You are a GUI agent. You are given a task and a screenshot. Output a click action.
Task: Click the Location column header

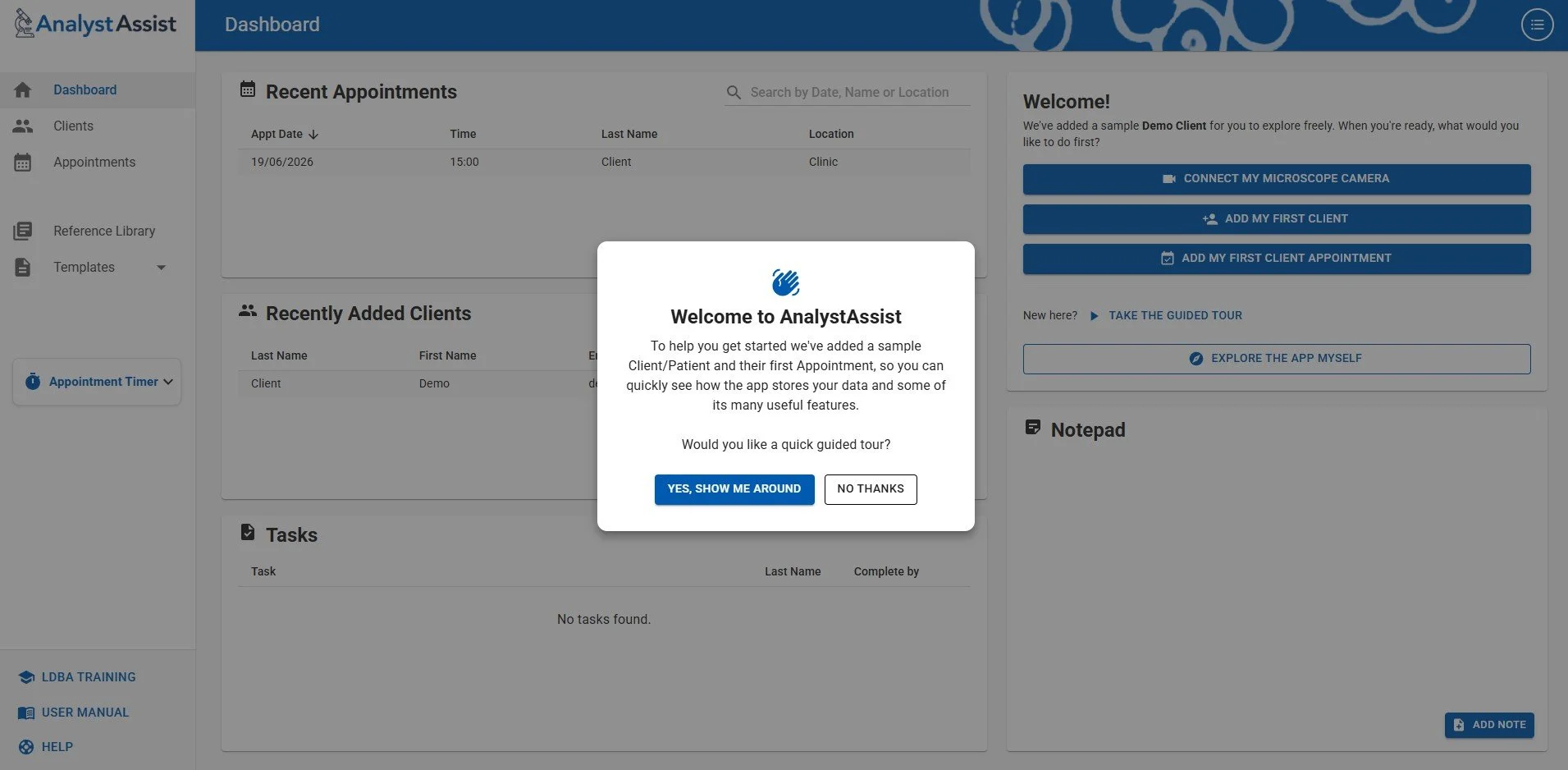(831, 134)
